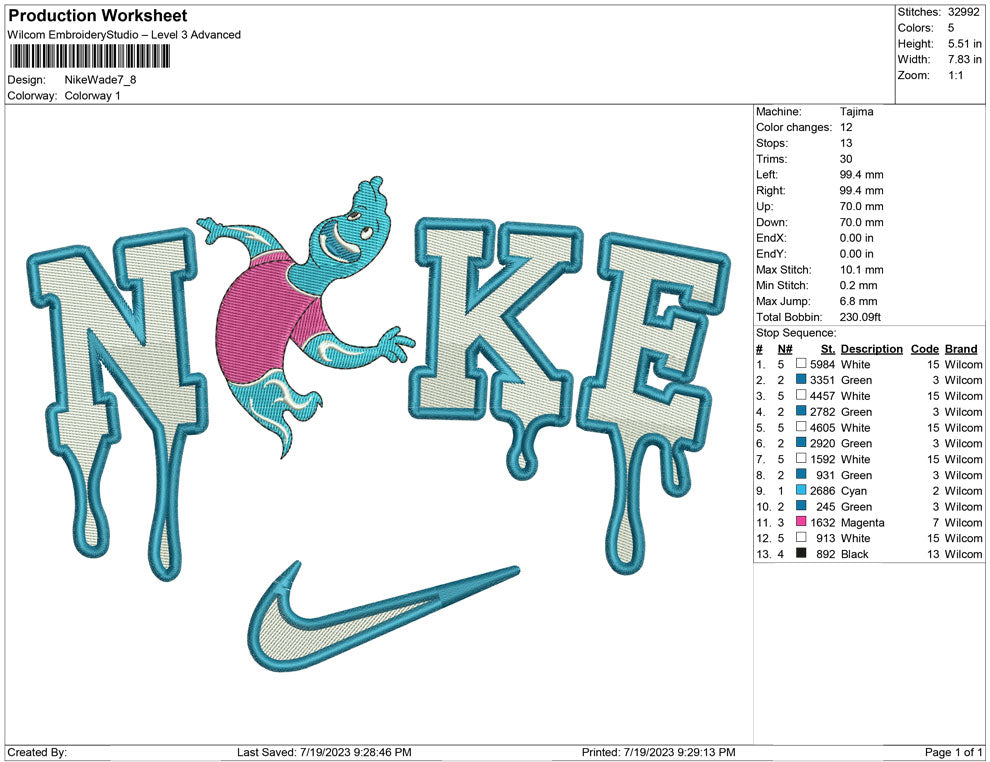
Task: Click the 'Brand' column header
Action: [x=961, y=348]
